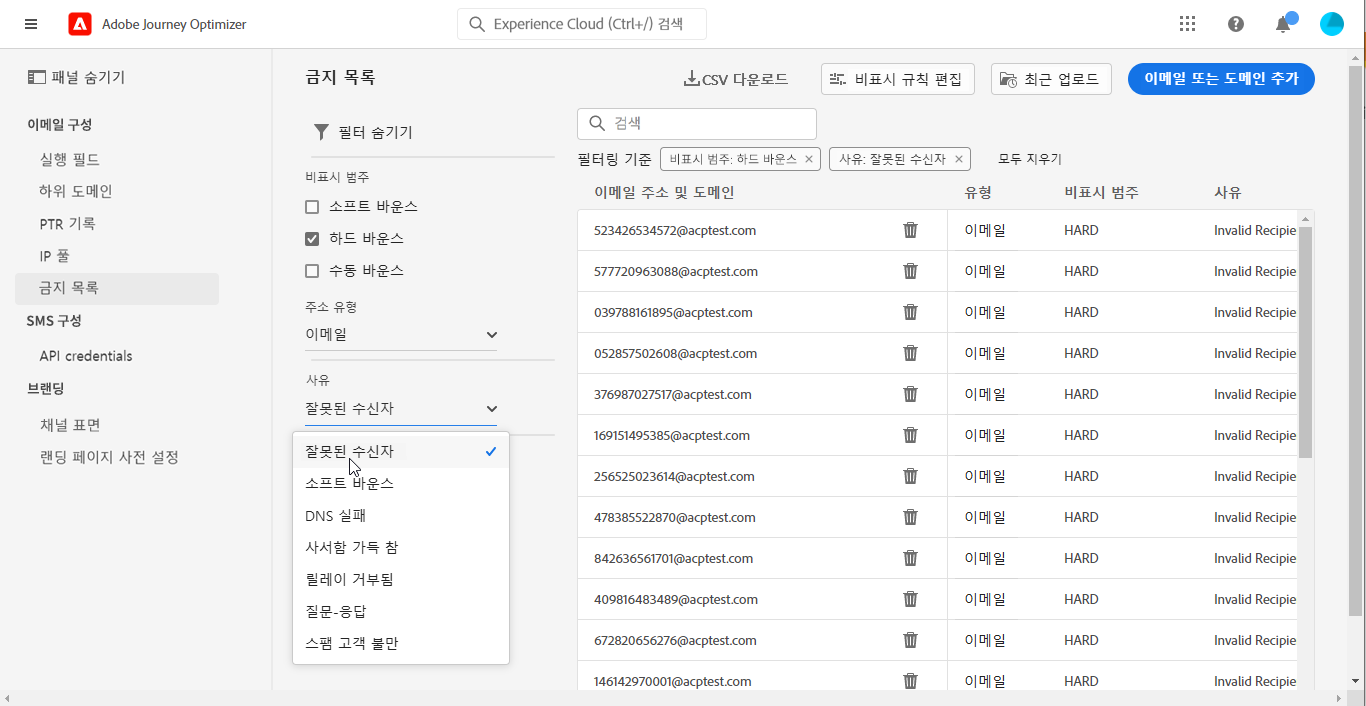Open the app switcher grid icon
The height and width of the screenshot is (706, 1366).
[x=1187, y=24]
